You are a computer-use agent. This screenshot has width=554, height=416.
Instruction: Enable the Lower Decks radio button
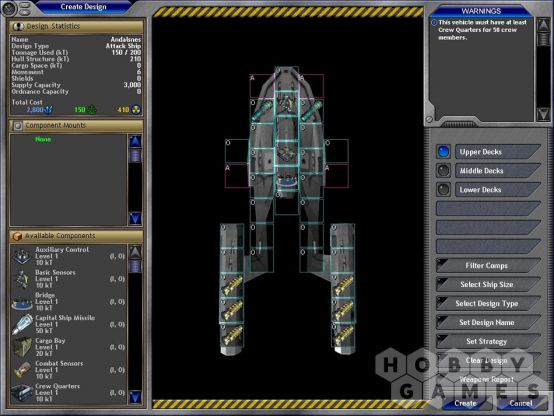click(x=443, y=189)
